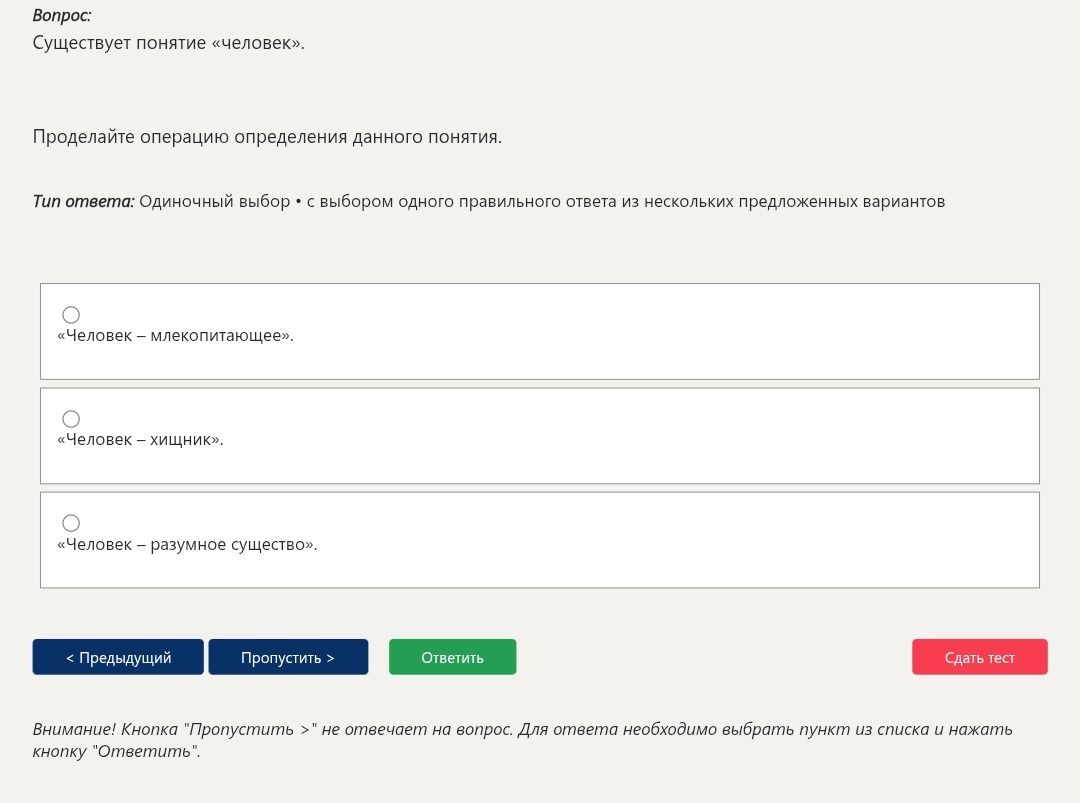Click the answer text «Человек – разумное существо»
Image resolution: width=1080 pixels, height=803 pixels.
coord(187,545)
